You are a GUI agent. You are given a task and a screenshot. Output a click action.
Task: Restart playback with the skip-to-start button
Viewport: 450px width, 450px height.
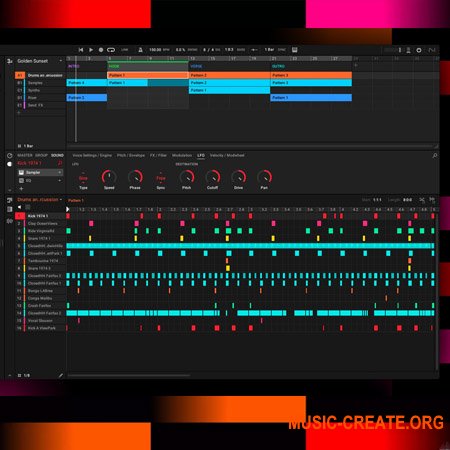pyautogui.click(x=81, y=50)
